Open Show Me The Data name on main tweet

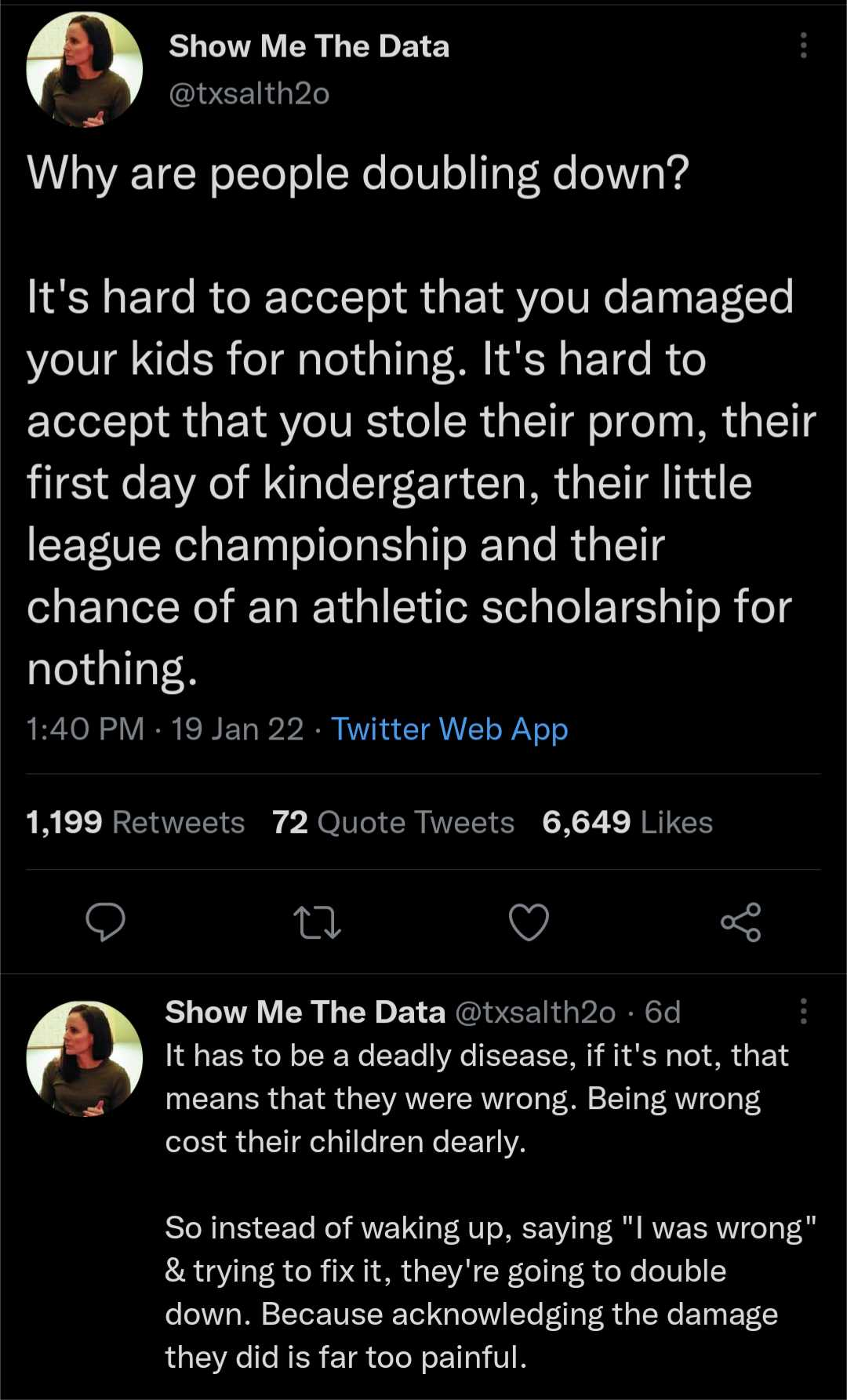[309, 46]
